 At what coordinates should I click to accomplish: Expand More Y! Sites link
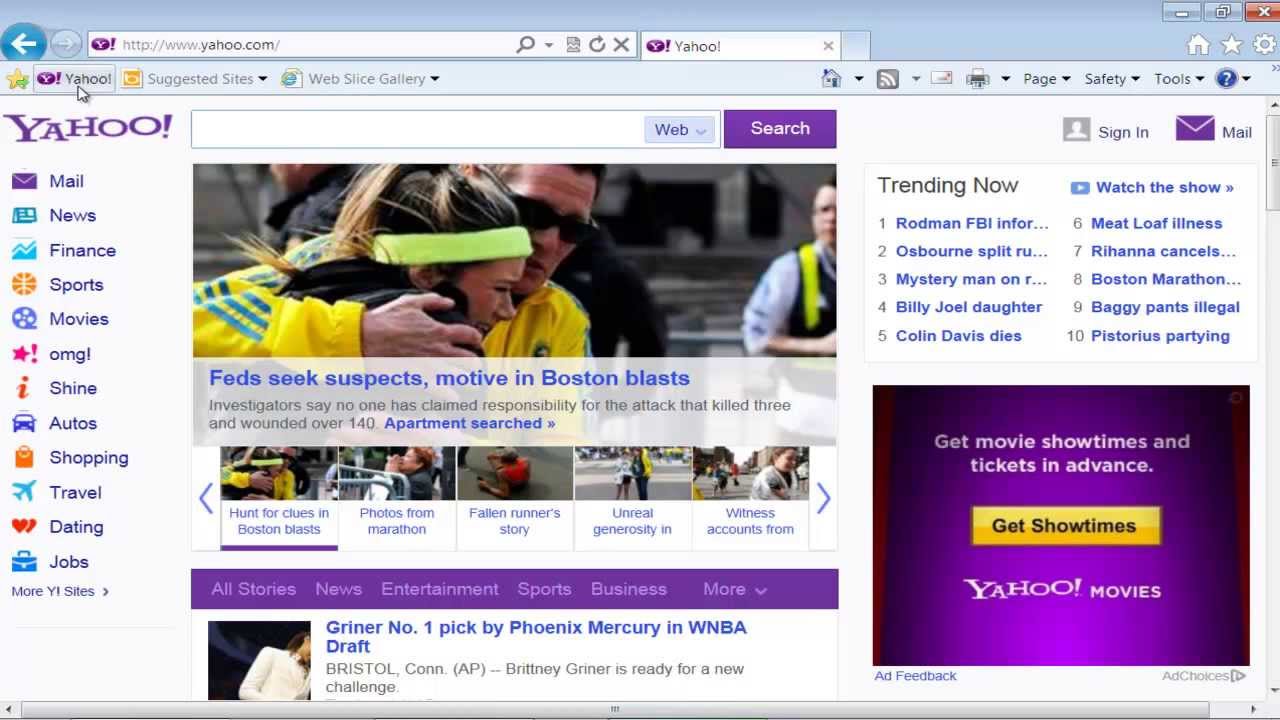[60, 591]
